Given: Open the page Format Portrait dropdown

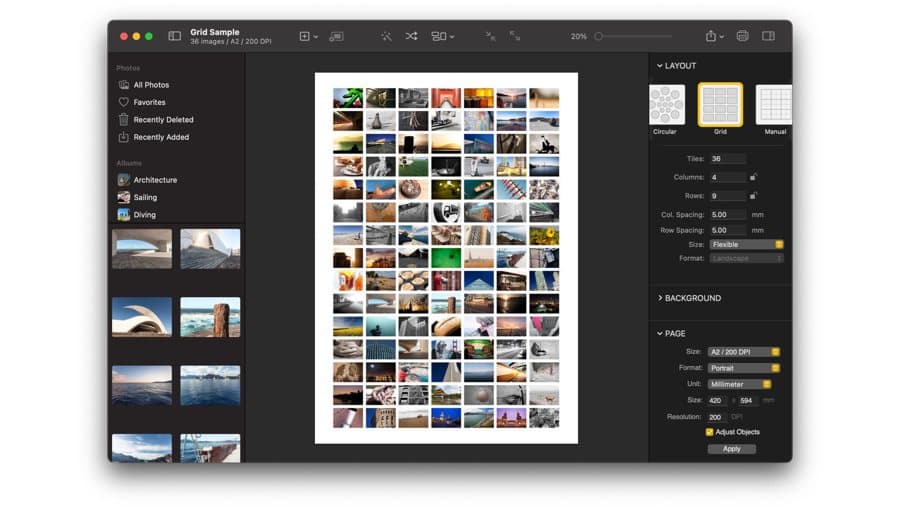Looking at the screenshot, I should click(743, 368).
